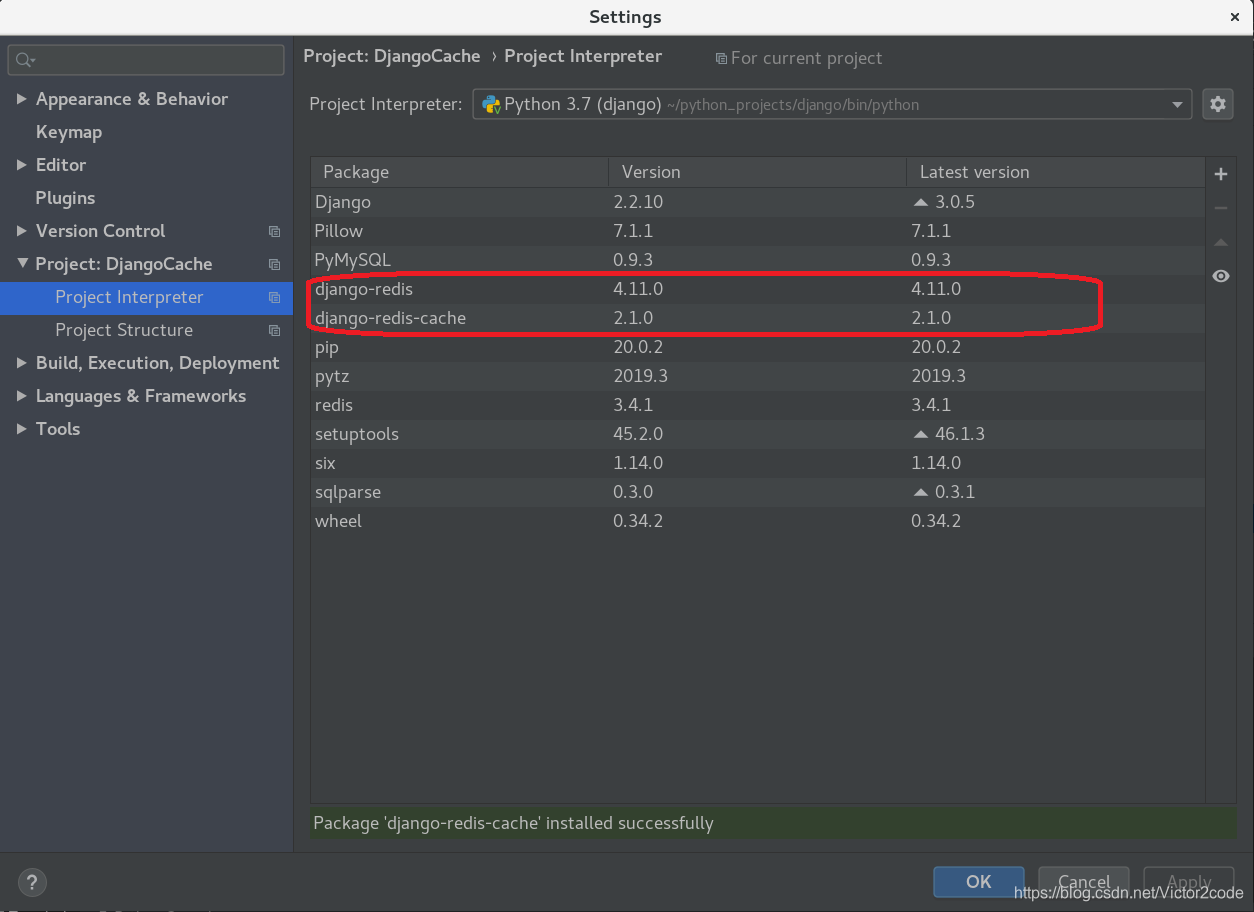Click the Version column header
The height and width of the screenshot is (912, 1254).
pyautogui.click(x=757, y=172)
